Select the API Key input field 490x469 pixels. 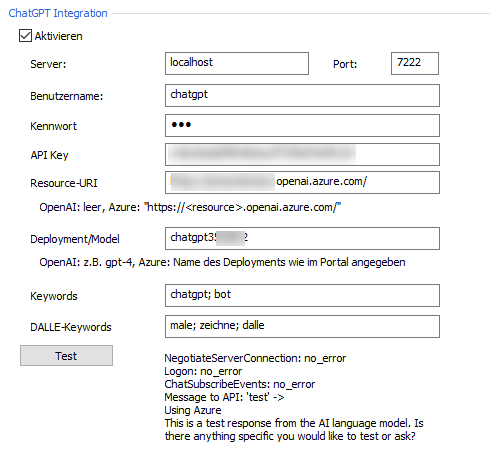pyautogui.click(x=302, y=154)
